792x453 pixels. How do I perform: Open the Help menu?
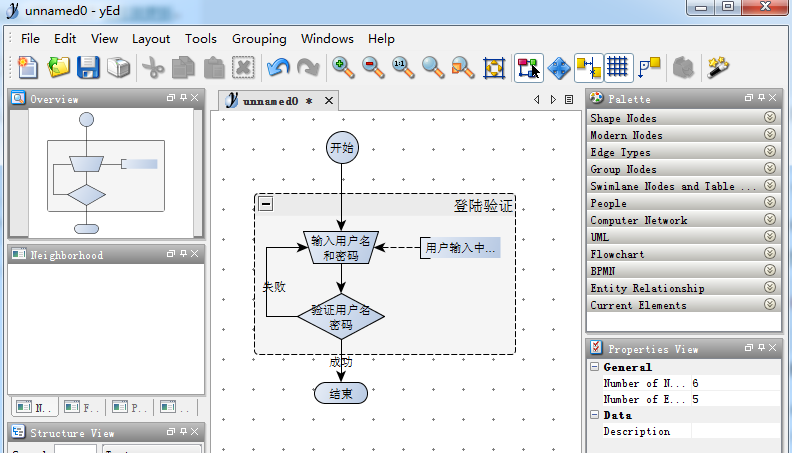(x=381, y=39)
